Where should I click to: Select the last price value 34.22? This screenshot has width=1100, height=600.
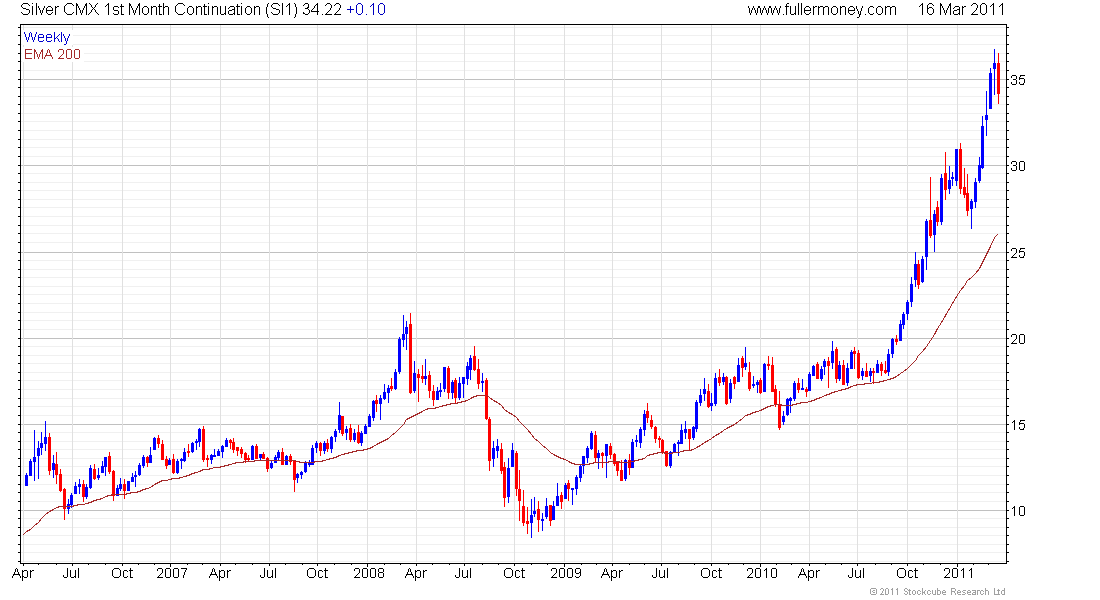pos(321,10)
